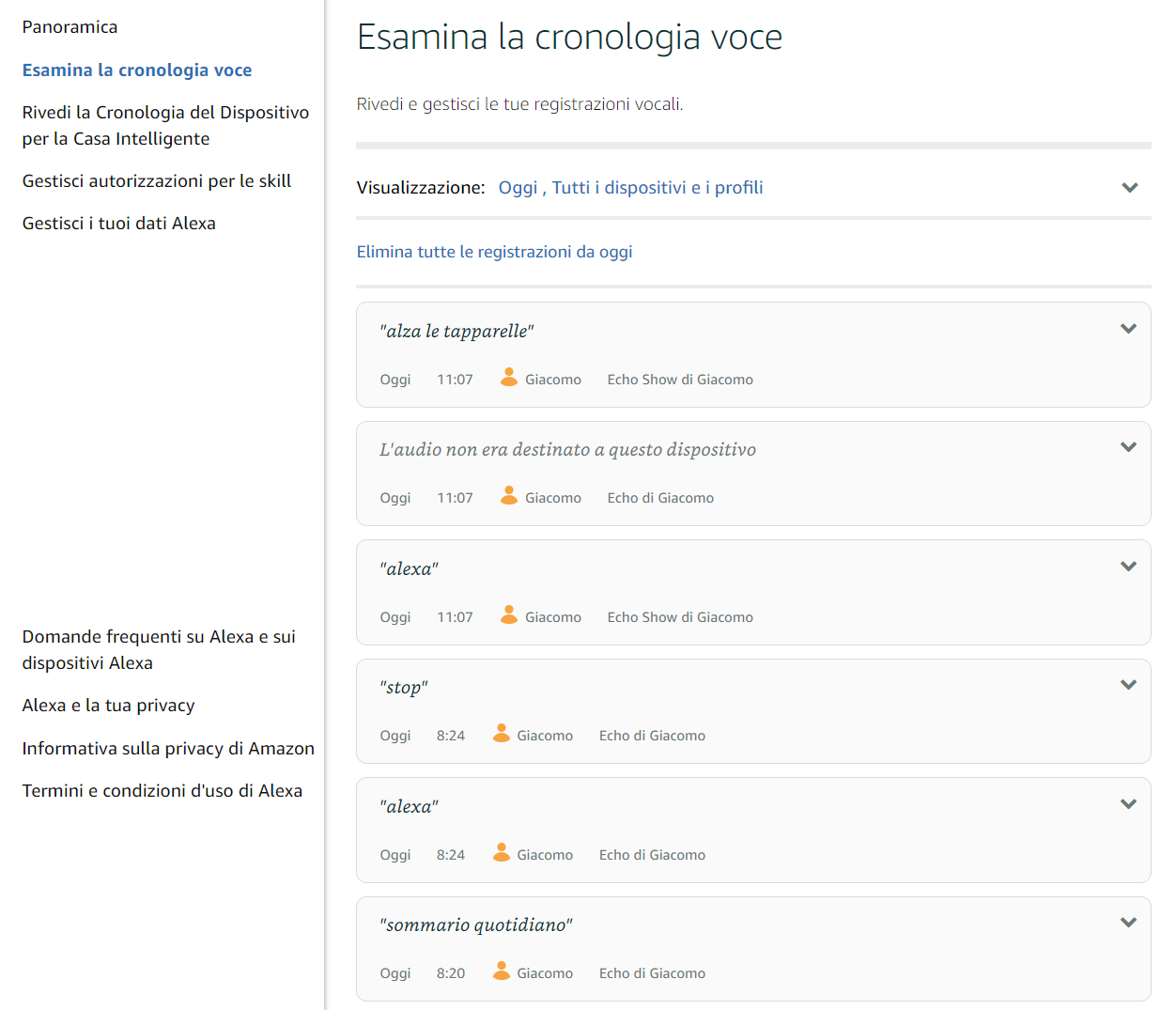Click profile icon on the "stop" entry
Image resolution: width=1176 pixels, height=1010 pixels.
click(x=502, y=734)
